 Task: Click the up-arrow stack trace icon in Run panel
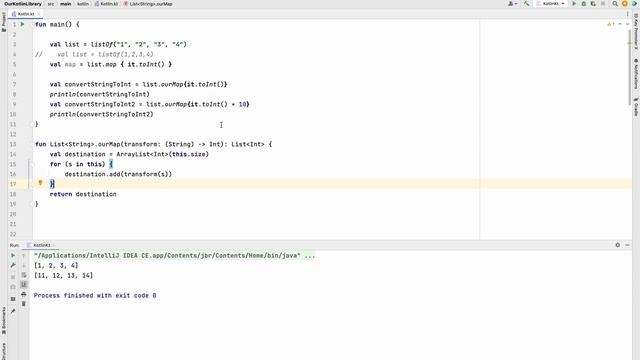24,256
